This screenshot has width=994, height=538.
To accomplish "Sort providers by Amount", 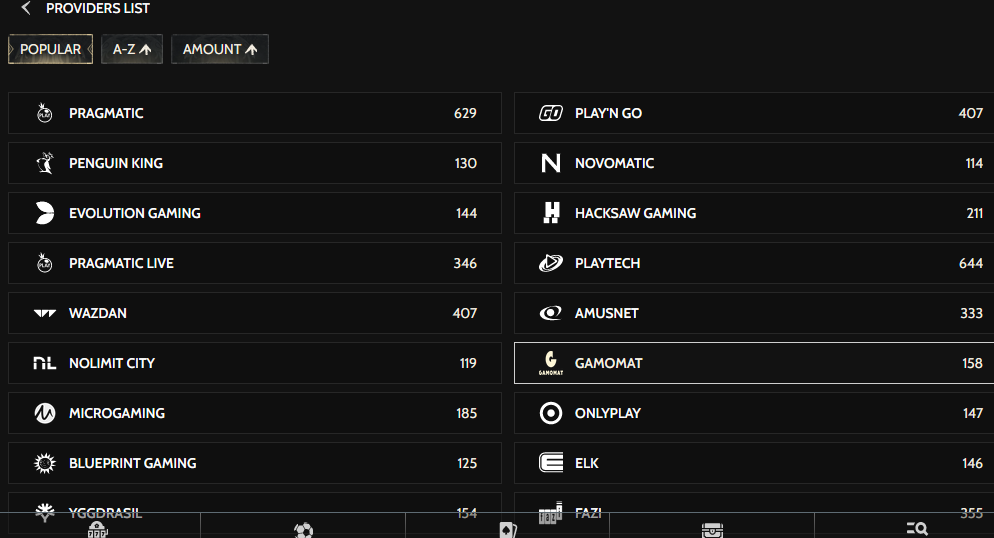I will click(220, 49).
